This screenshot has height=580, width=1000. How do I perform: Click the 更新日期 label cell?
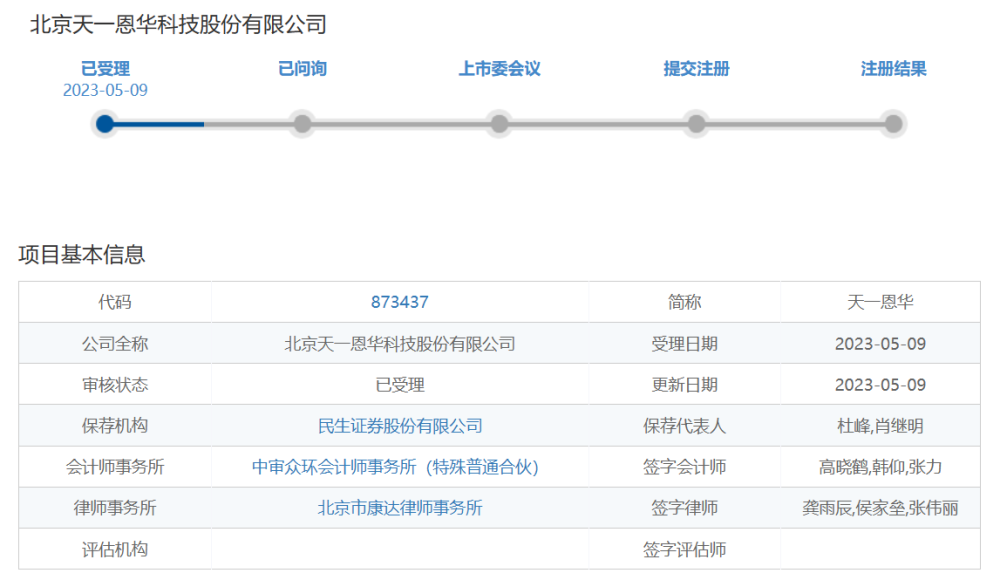684,385
